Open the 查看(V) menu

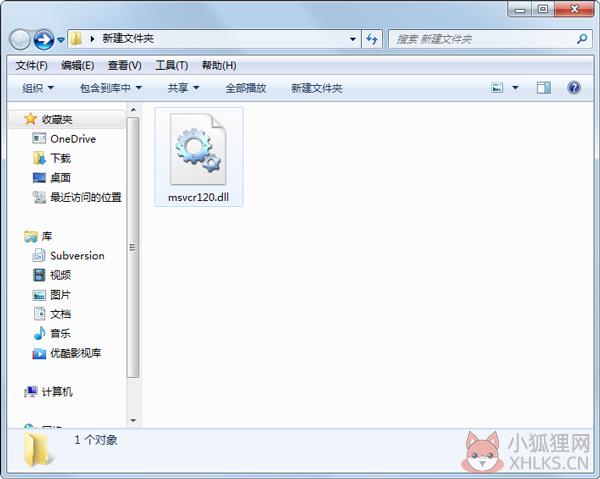124,65
